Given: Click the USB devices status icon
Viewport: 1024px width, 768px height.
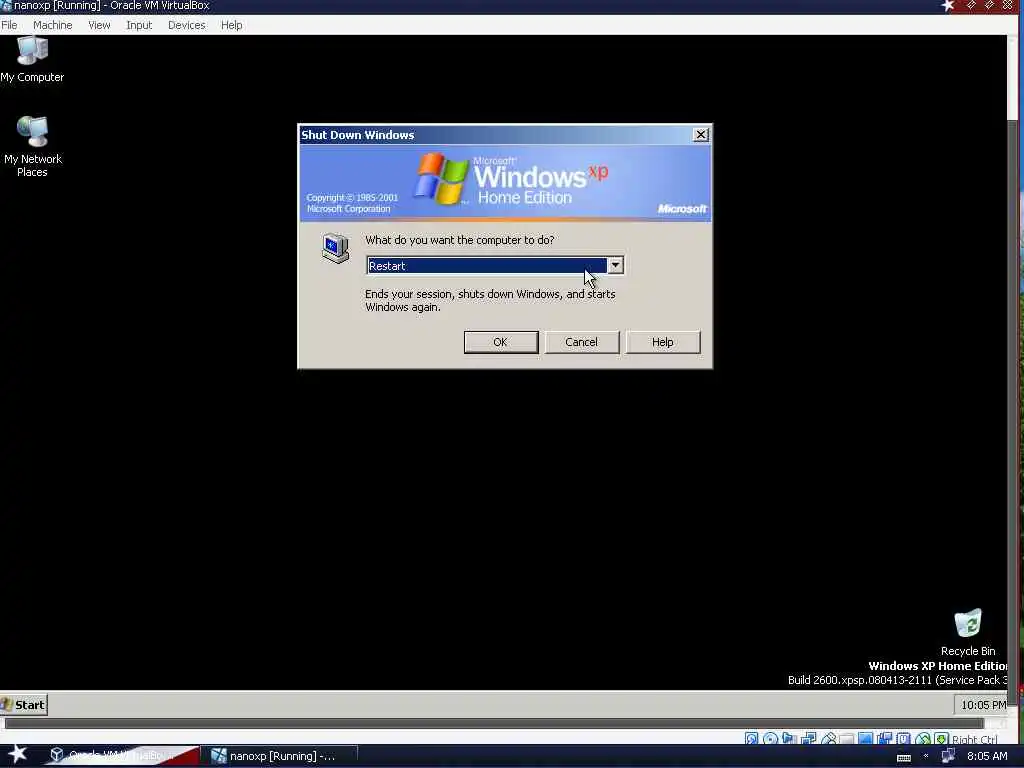Looking at the screenshot, I should tap(829, 739).
